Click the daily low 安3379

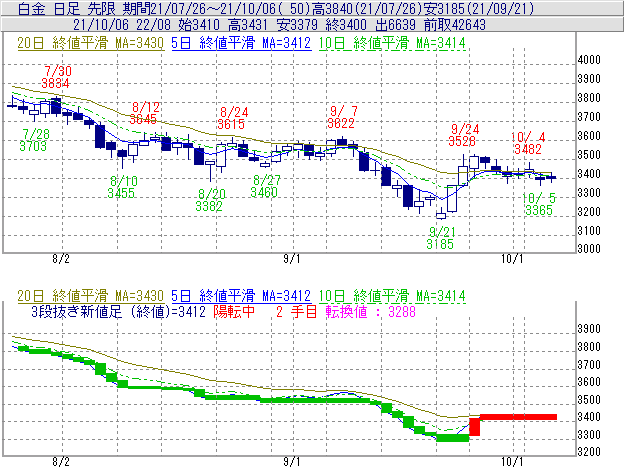pos(297,25)
